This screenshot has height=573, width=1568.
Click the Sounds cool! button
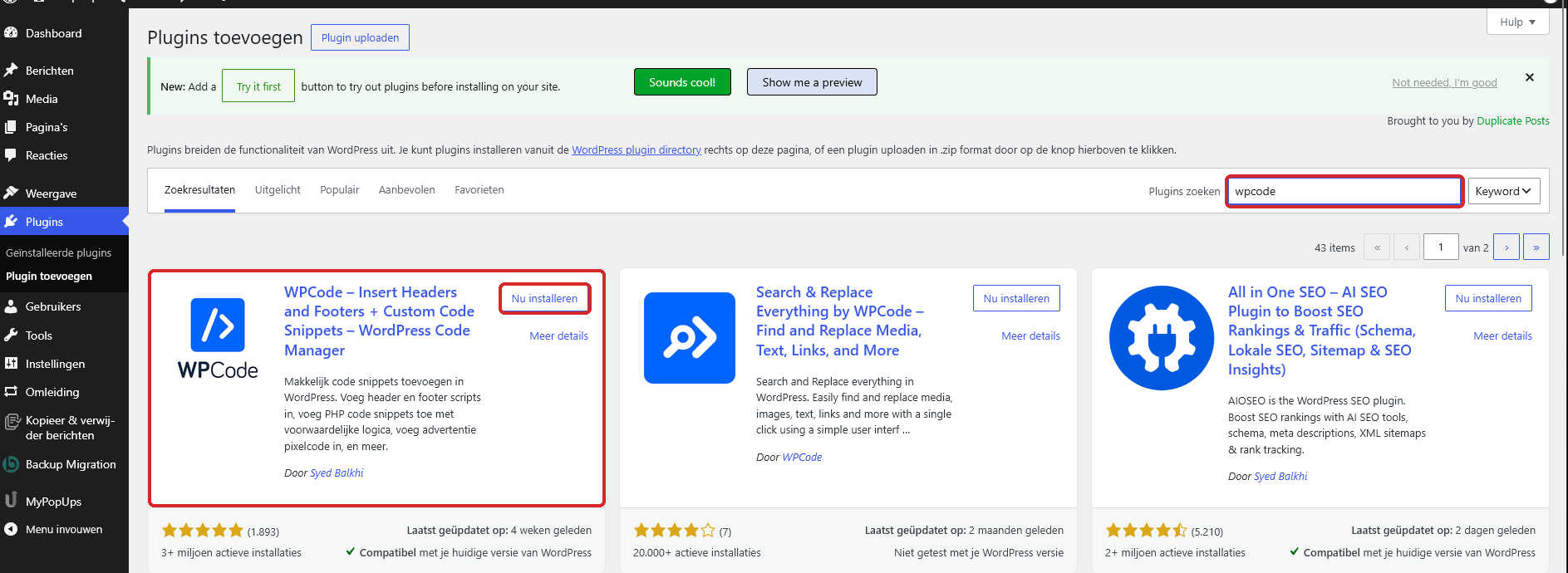tap(682, 82)
